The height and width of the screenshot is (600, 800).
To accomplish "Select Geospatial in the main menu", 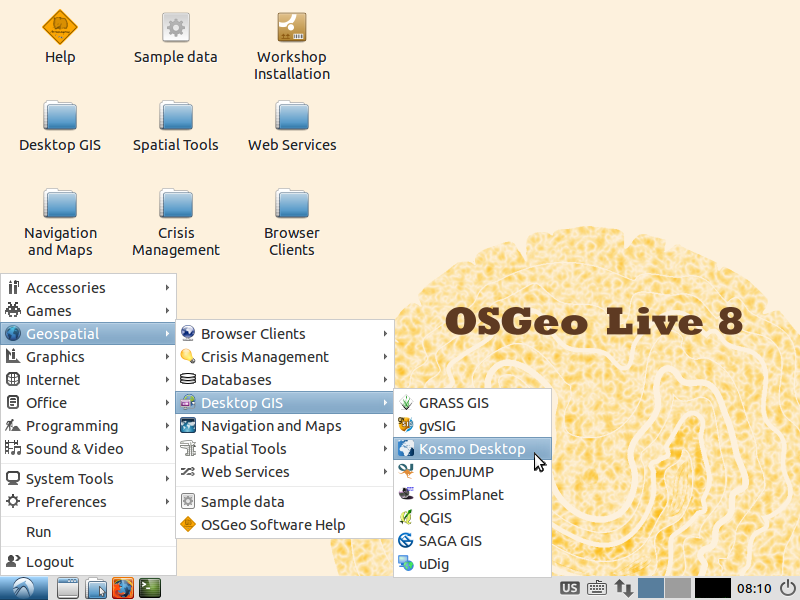I will coord(88,334).
